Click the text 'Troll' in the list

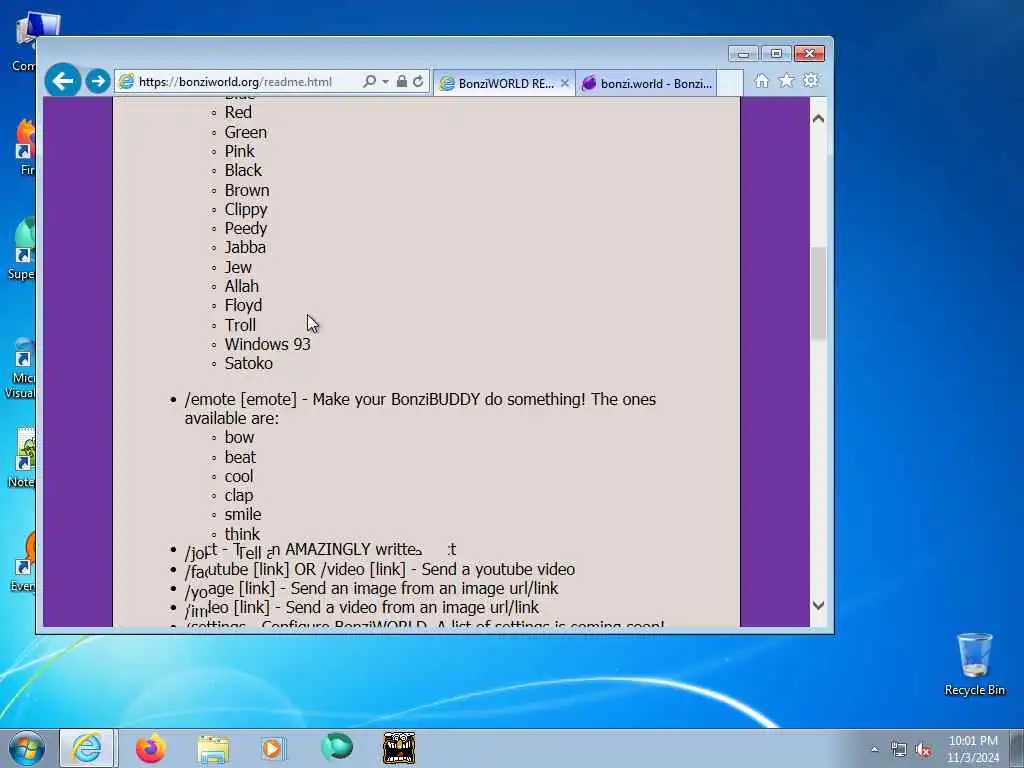(240, 325)
